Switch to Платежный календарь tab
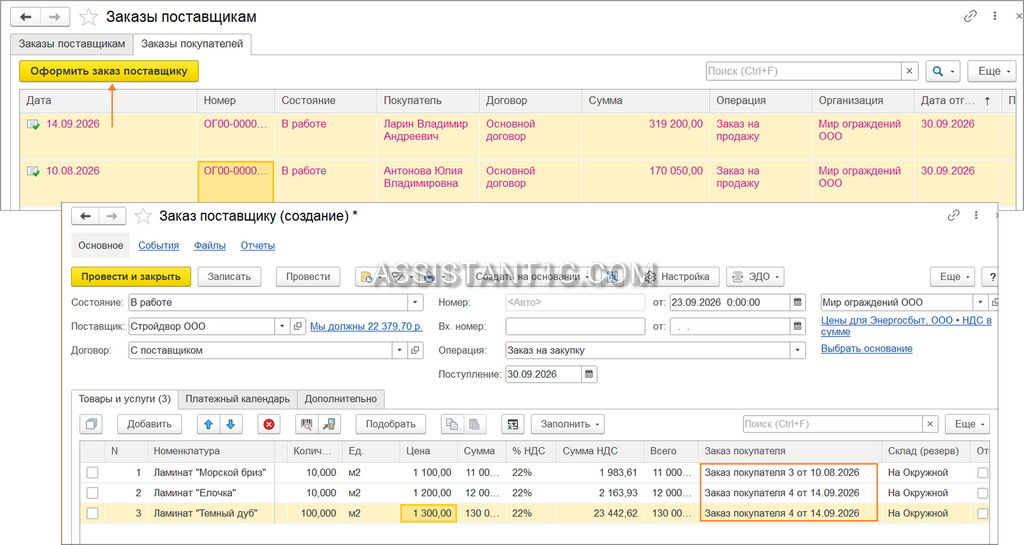Image resolution: width=1024 pixels, height=545 pixels. (237, 399)
